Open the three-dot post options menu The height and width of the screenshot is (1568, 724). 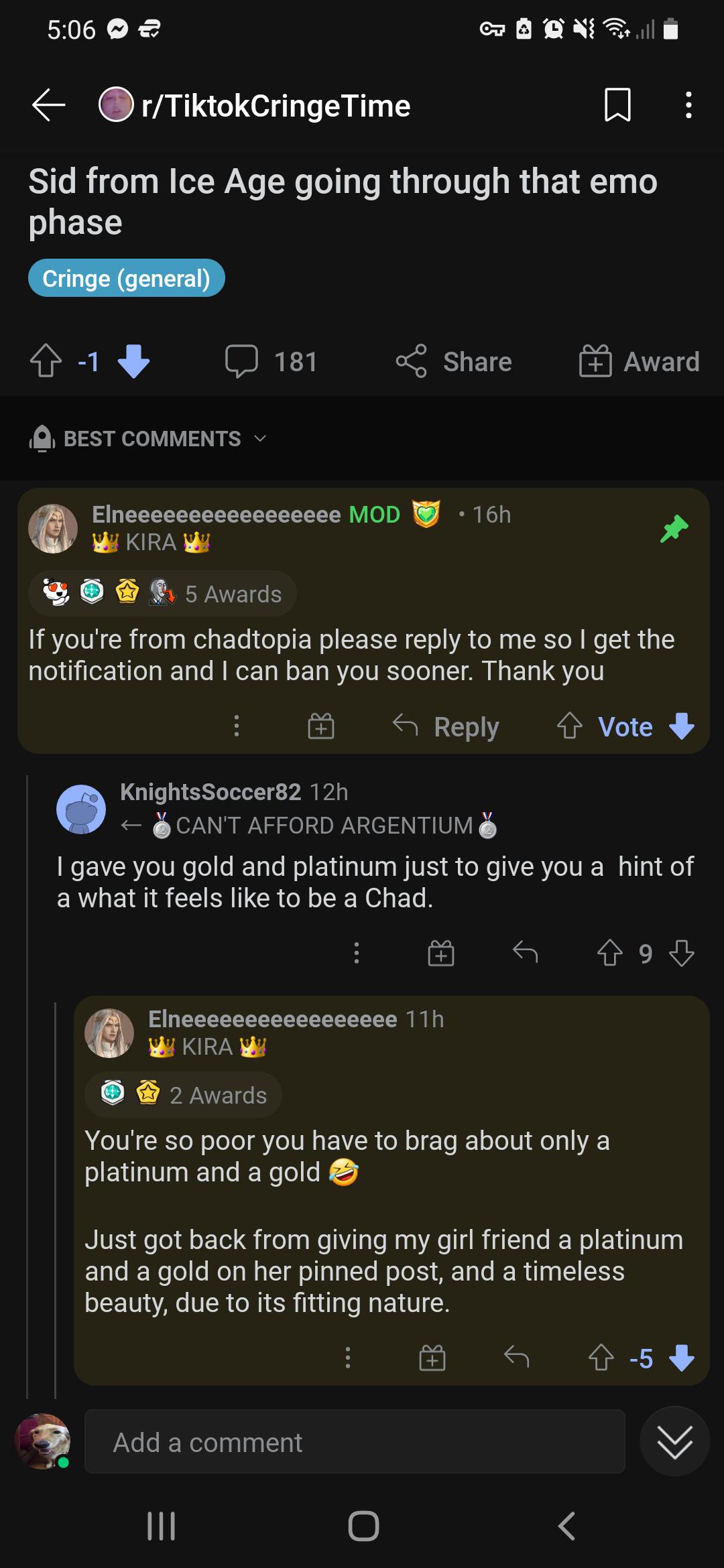pos(688,105)
